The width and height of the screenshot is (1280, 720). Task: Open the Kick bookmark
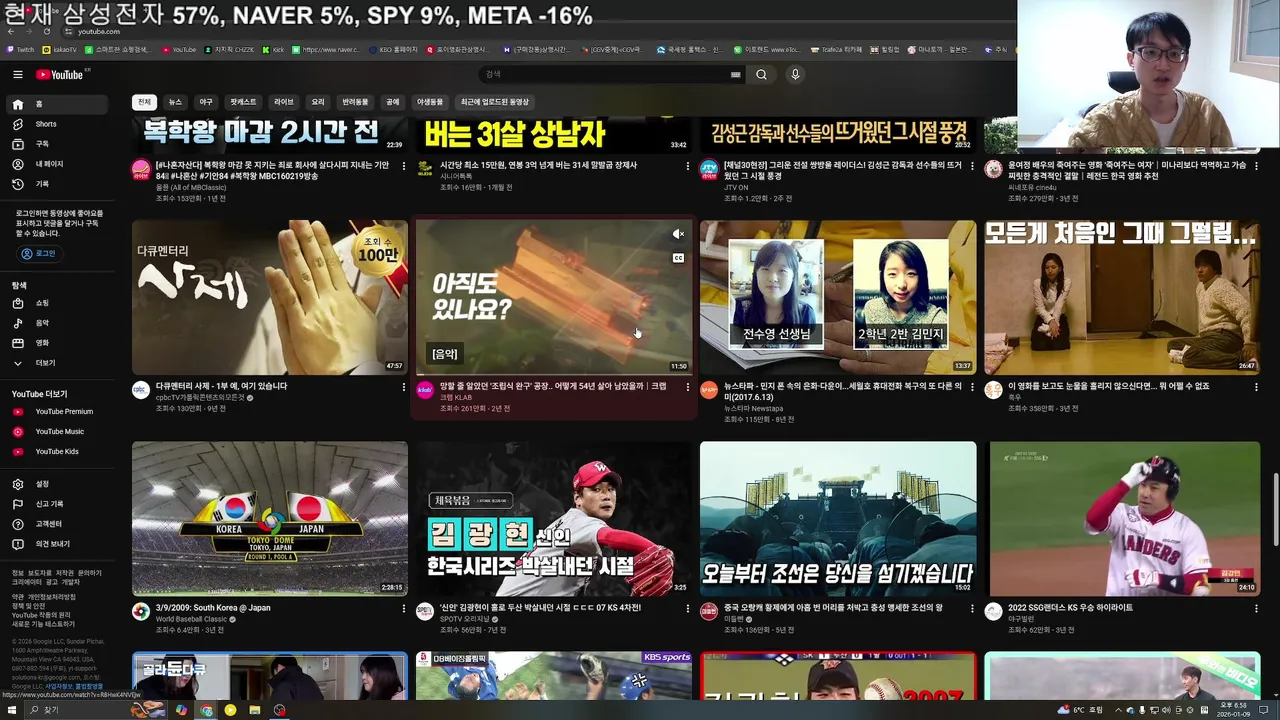tap(275, 49)
